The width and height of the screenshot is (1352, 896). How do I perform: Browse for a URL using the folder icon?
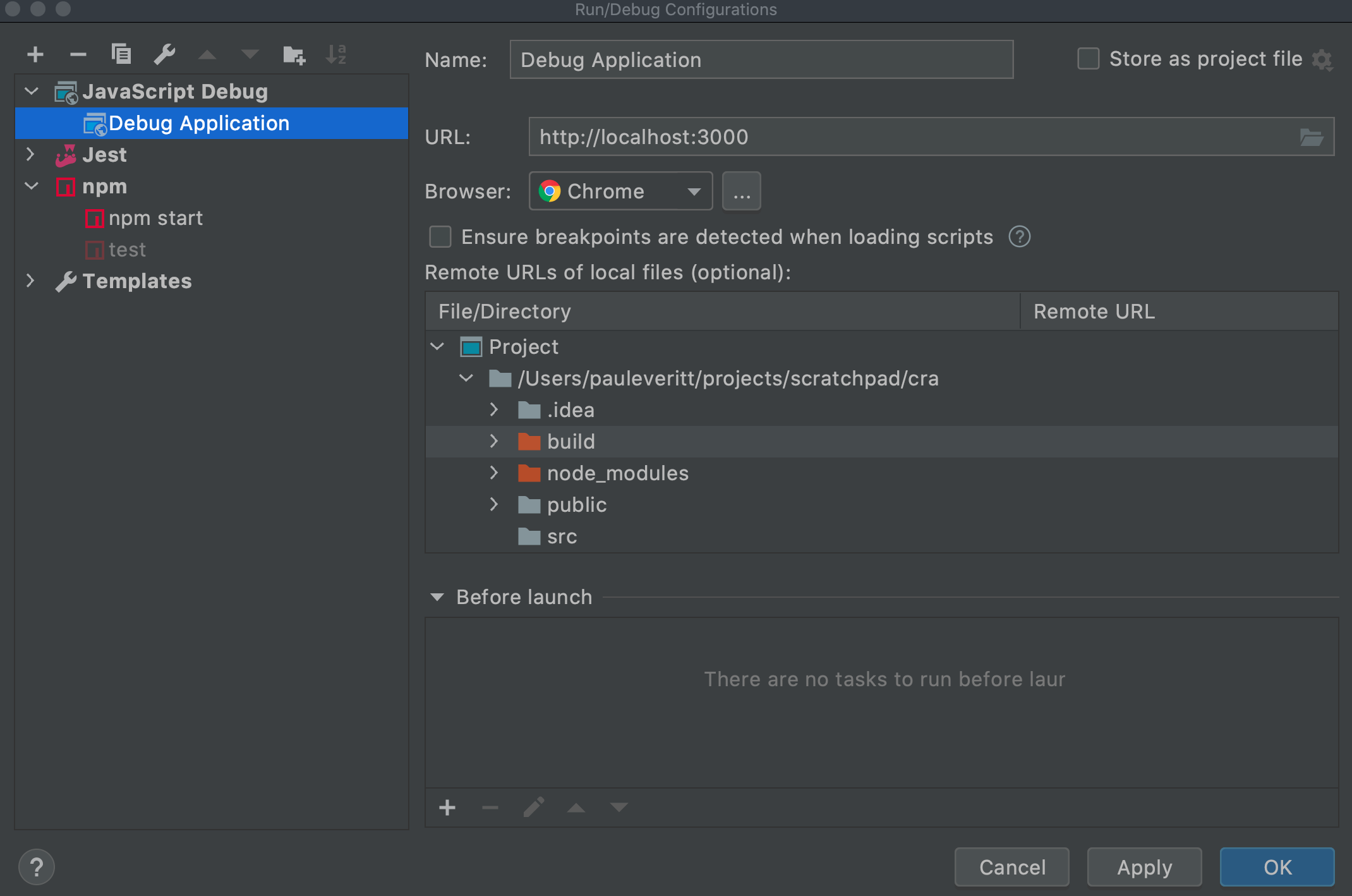point(1312,136)
